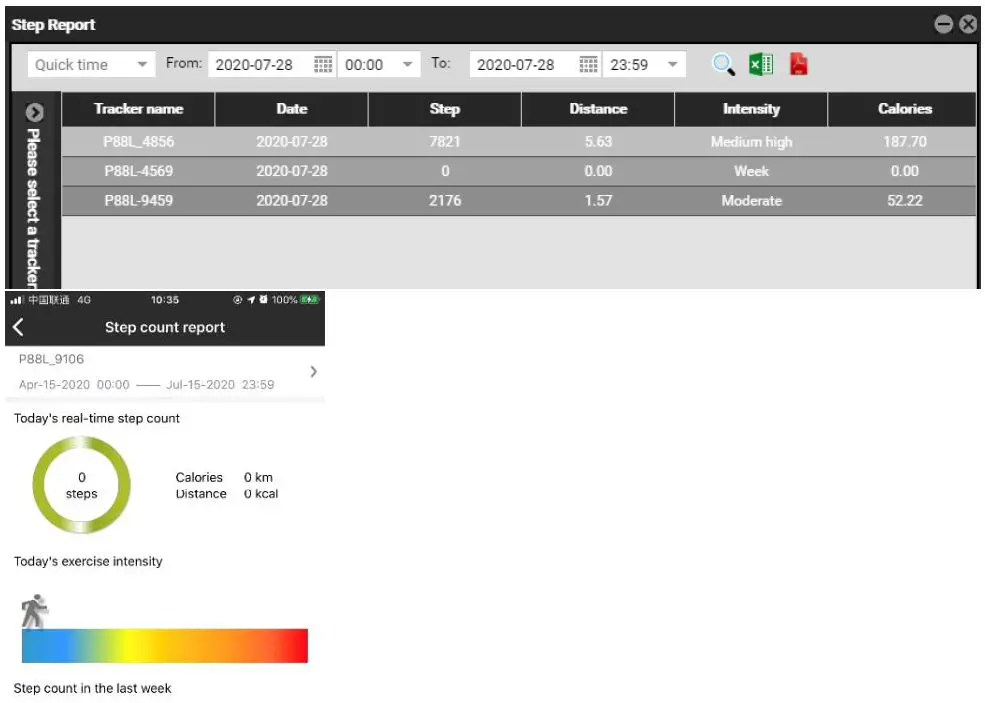985x703 pixels.
Task: Click the Medium high intensity cell
Action: (x=751, y=142)
